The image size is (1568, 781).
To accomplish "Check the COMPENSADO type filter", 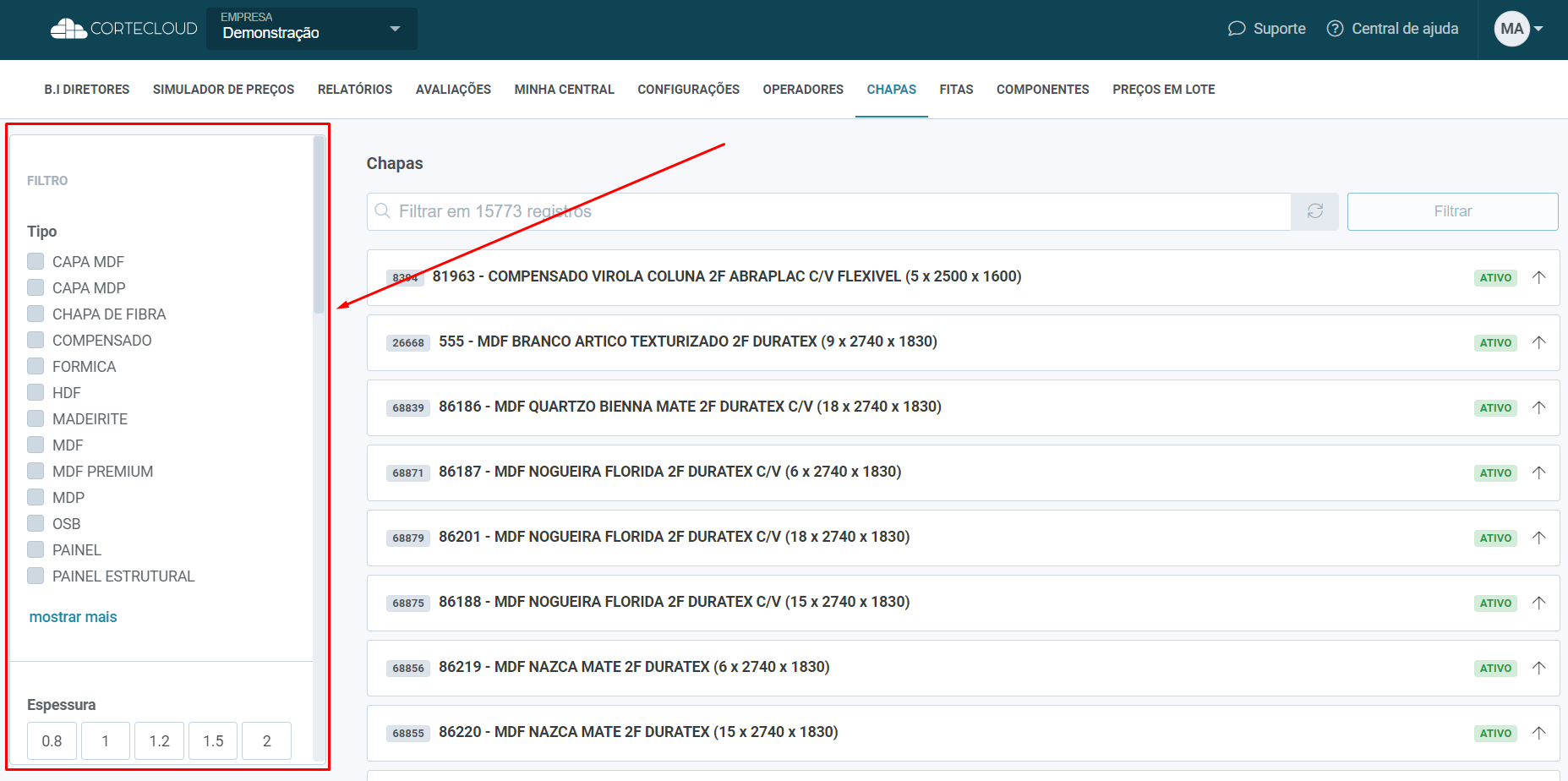I will coord(36,340).
